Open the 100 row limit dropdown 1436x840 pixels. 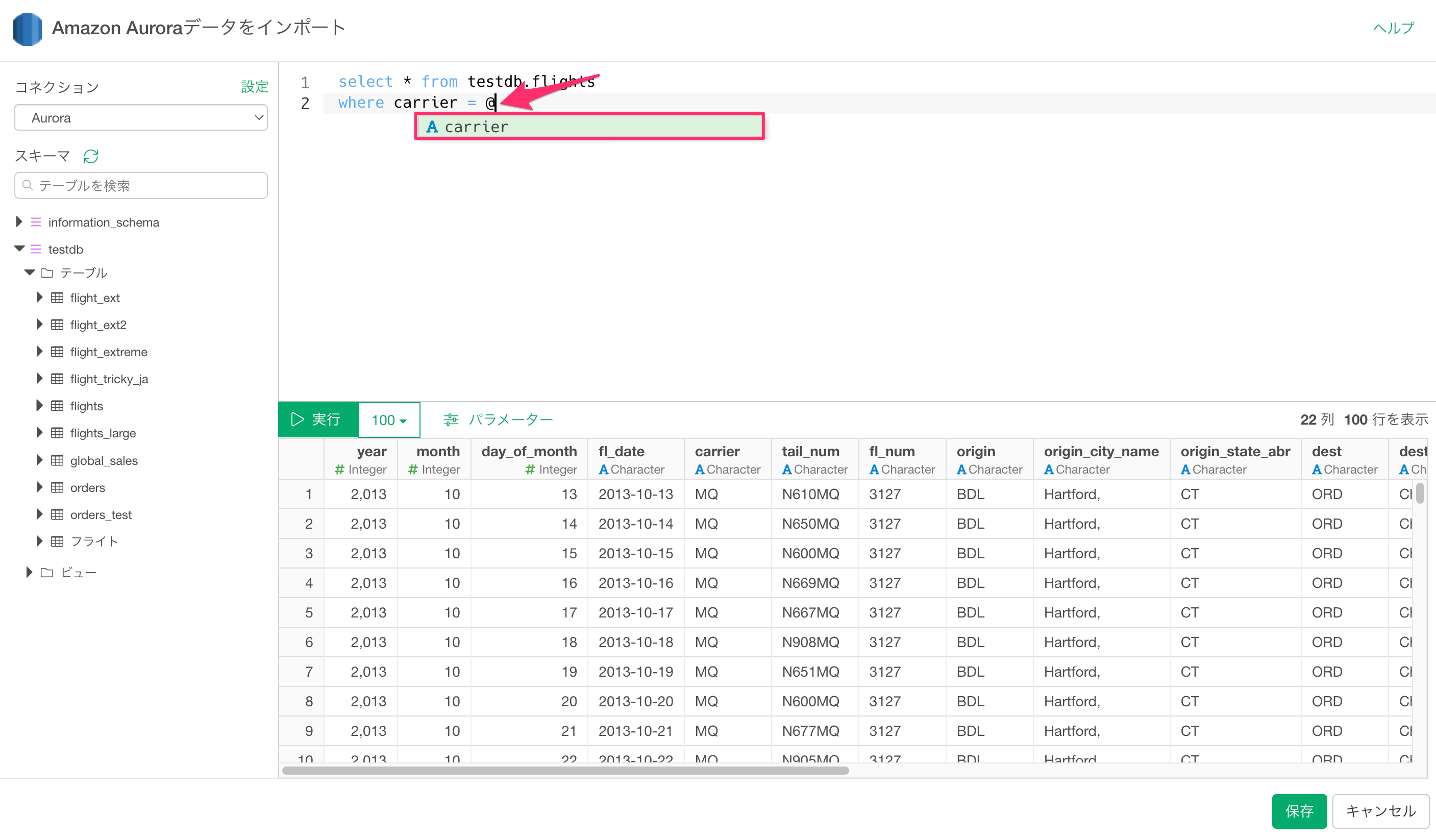(x=389, y=420)
